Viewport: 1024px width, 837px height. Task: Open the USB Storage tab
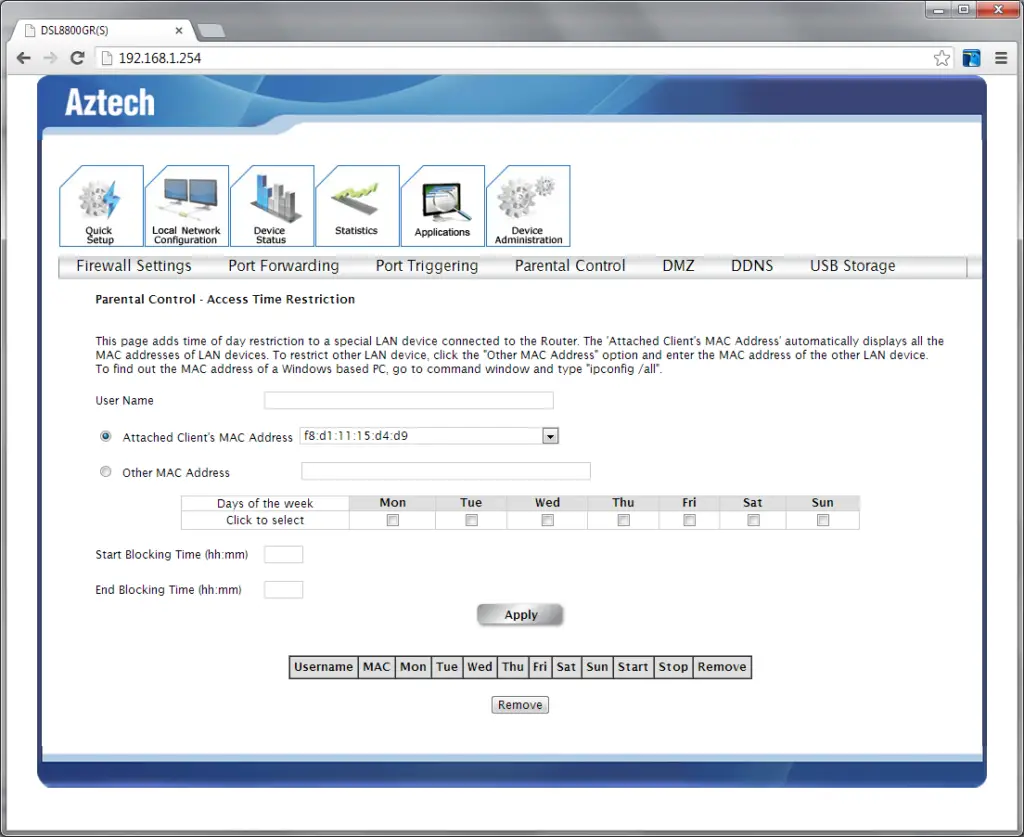853,266
